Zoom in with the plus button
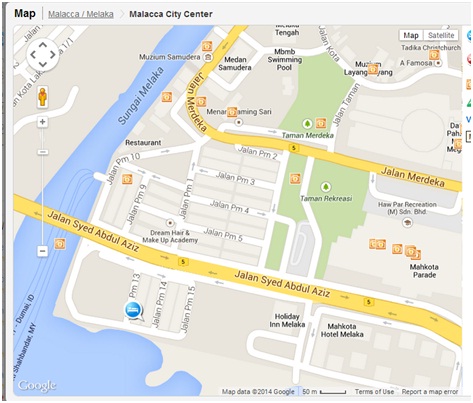The height and width of the screenshot is (403, 473). pyautogui.click(x=42, y=122)
